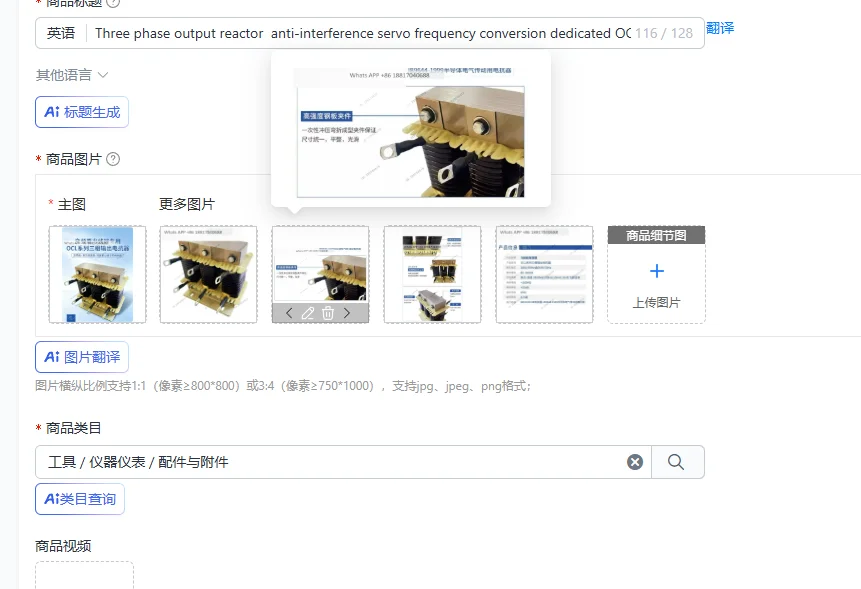This screenshot has height=589, width=861.
Task: Click the 翻译 link beside the title
Action: pyautogui.click(x=720, y=28)
